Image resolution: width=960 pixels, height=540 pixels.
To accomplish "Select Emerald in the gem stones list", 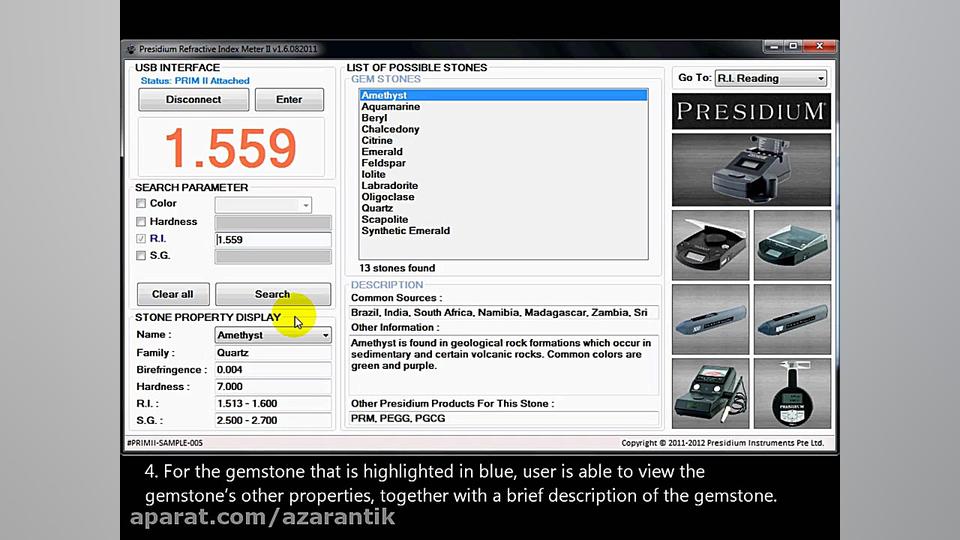I will [x=503, y=152].
